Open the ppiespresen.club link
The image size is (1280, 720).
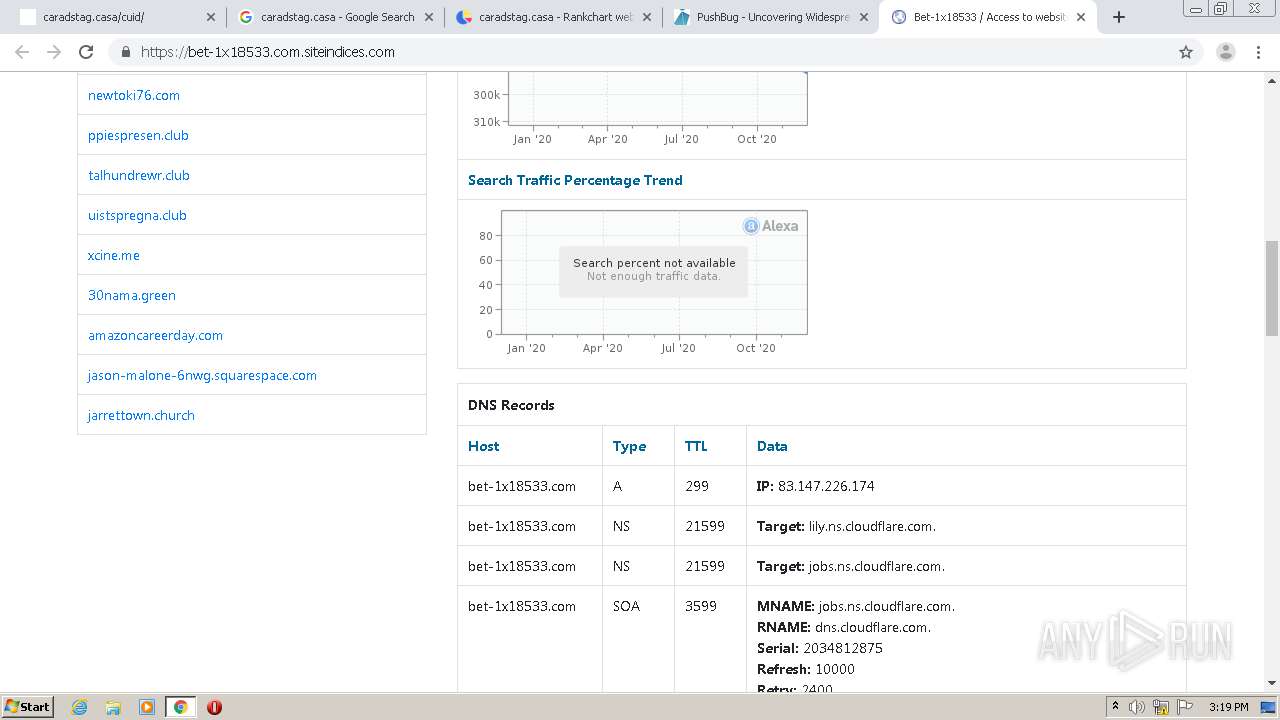tap(138, 135)
